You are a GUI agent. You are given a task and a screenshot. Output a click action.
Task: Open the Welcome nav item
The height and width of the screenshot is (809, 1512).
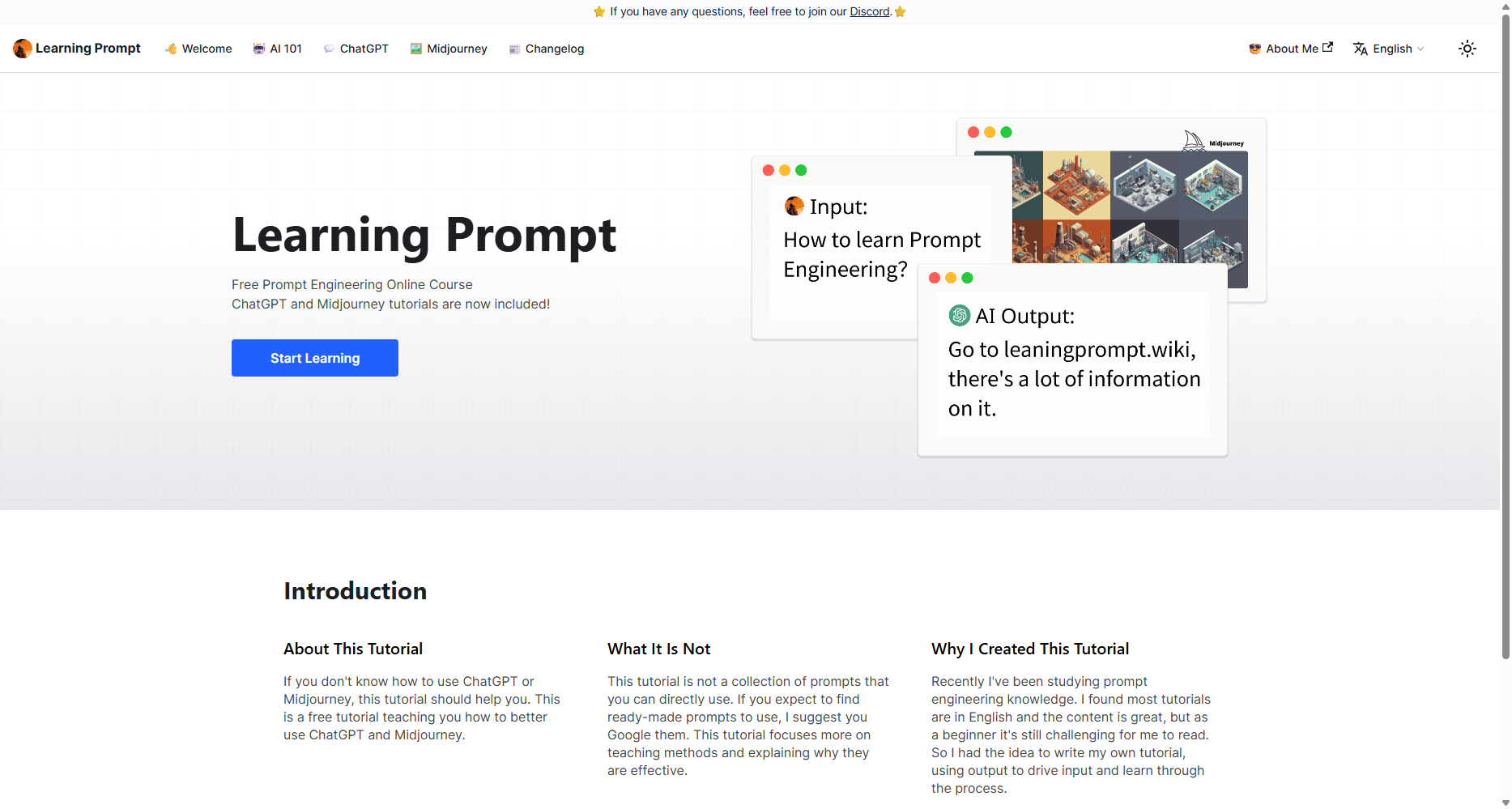(x=198, y=49)
